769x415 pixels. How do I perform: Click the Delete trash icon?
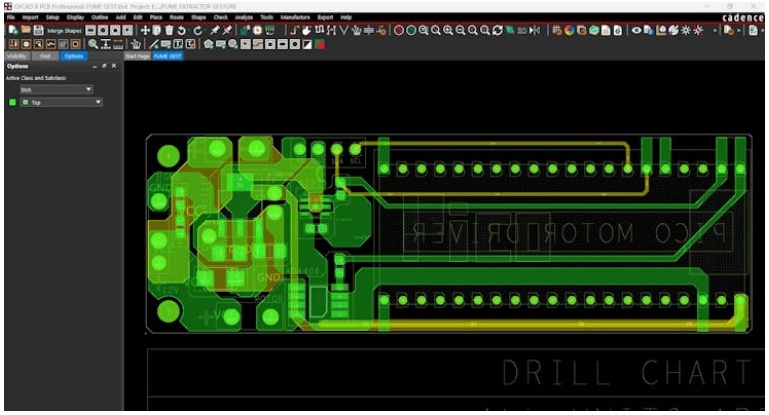169,31
